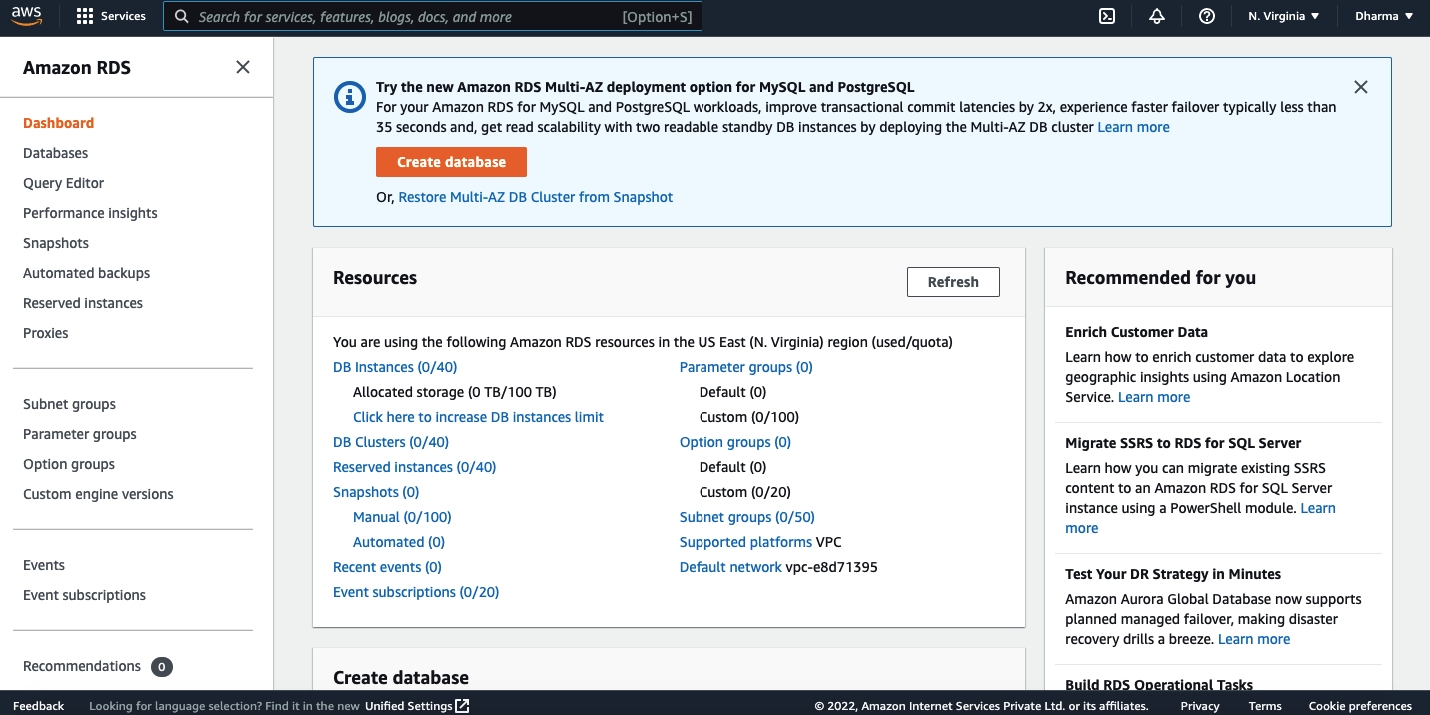
Task: Click the Recommendations count badge
Action: [x=162, y=667]
